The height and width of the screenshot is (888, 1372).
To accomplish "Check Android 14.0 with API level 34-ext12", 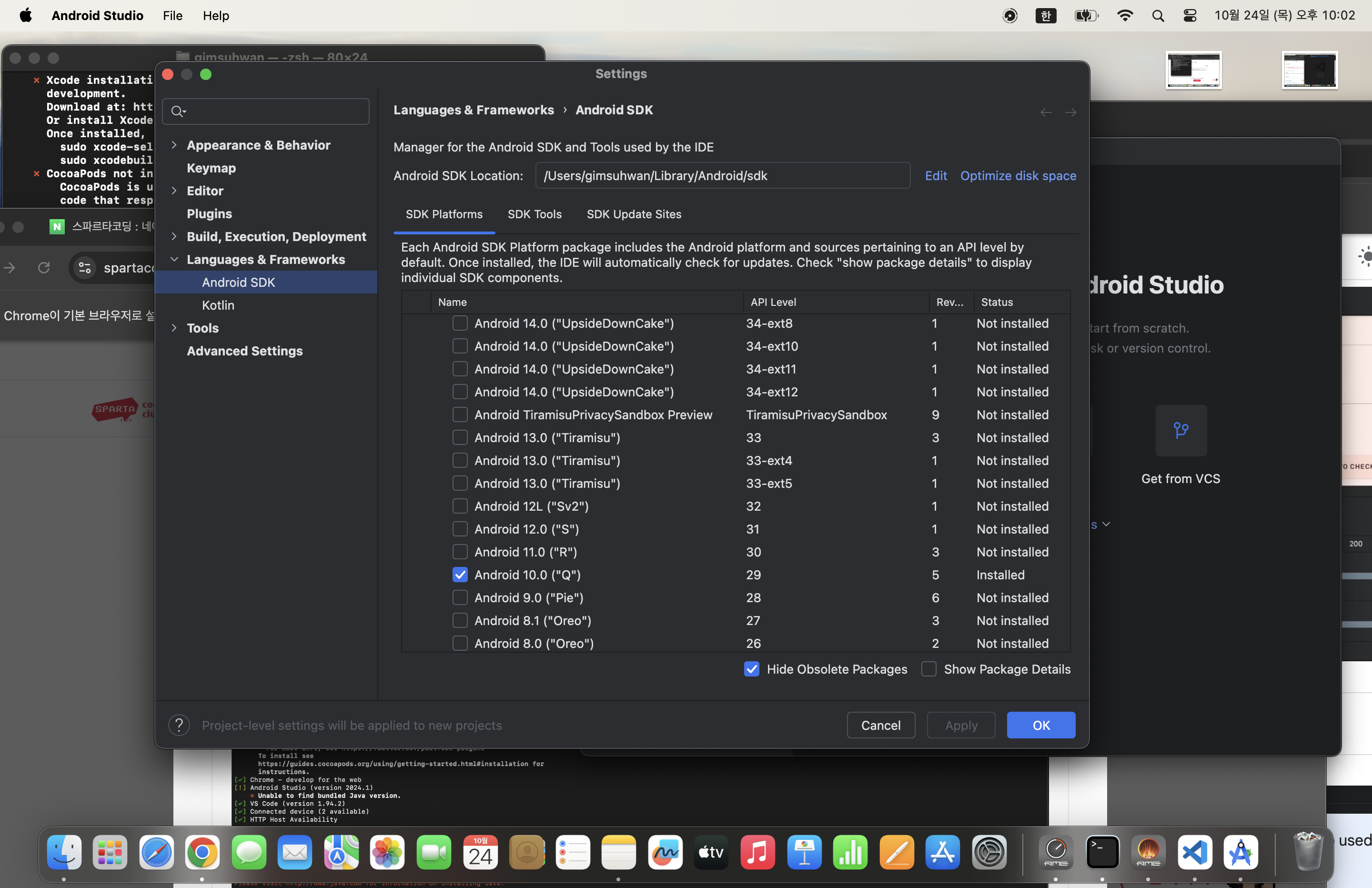I will click(460, 392).
